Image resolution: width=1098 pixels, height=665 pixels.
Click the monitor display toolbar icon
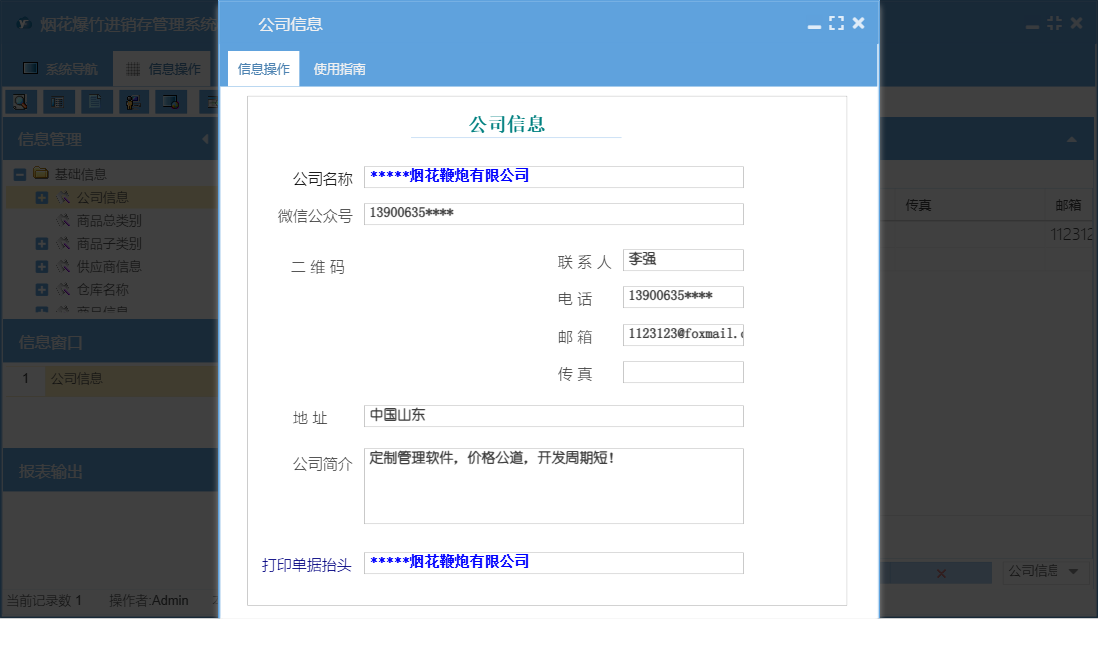171,101
